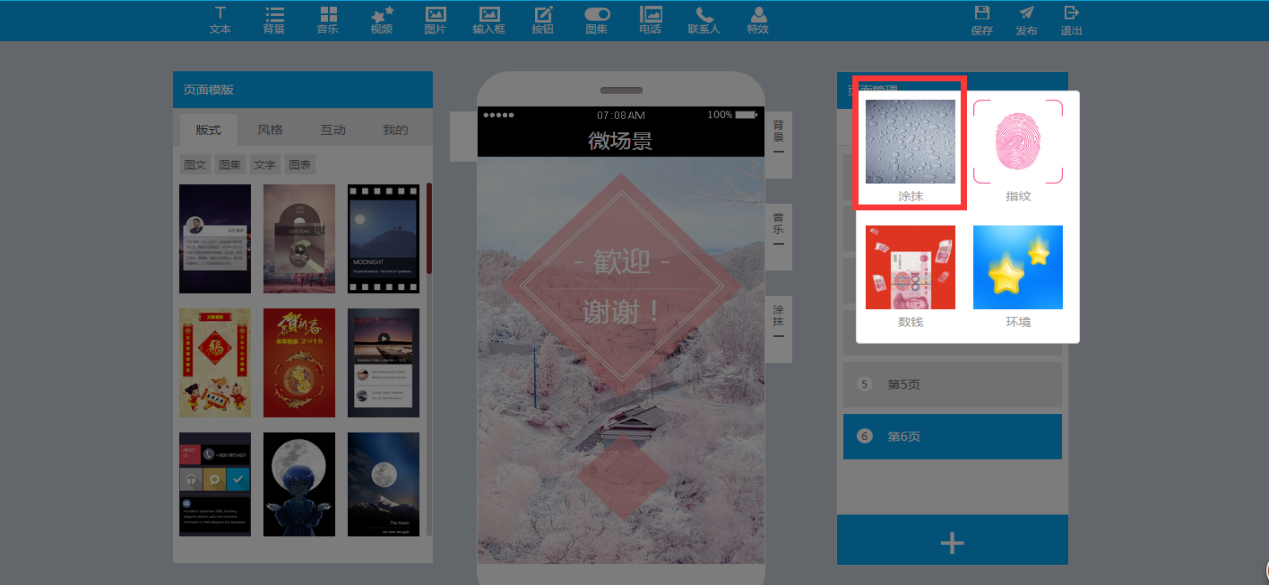Click the template list scrollbar
Viewport: 1269px width, 585px height.
click(429, 230)
